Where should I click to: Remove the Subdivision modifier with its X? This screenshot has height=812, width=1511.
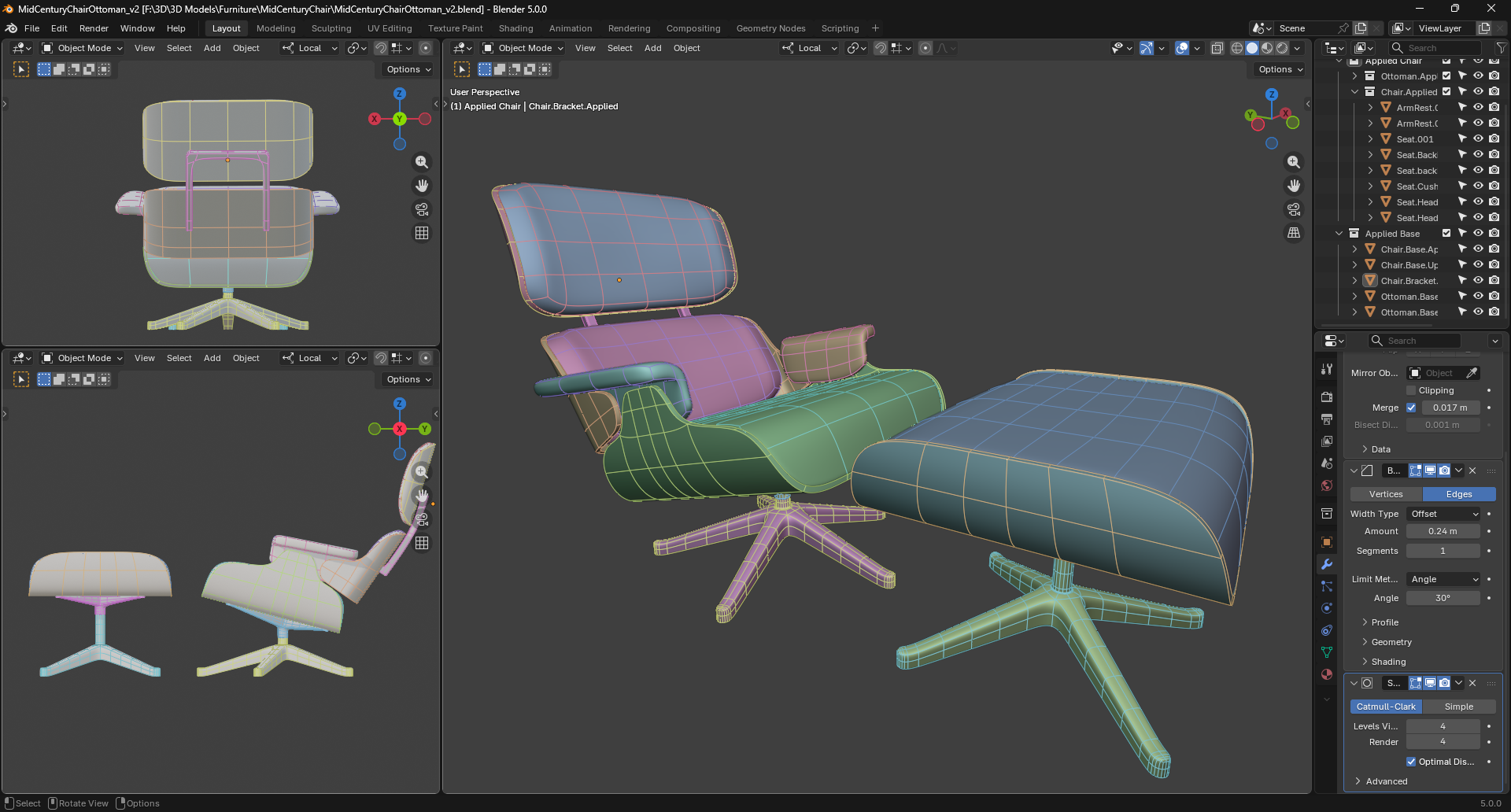[1472, 683]
